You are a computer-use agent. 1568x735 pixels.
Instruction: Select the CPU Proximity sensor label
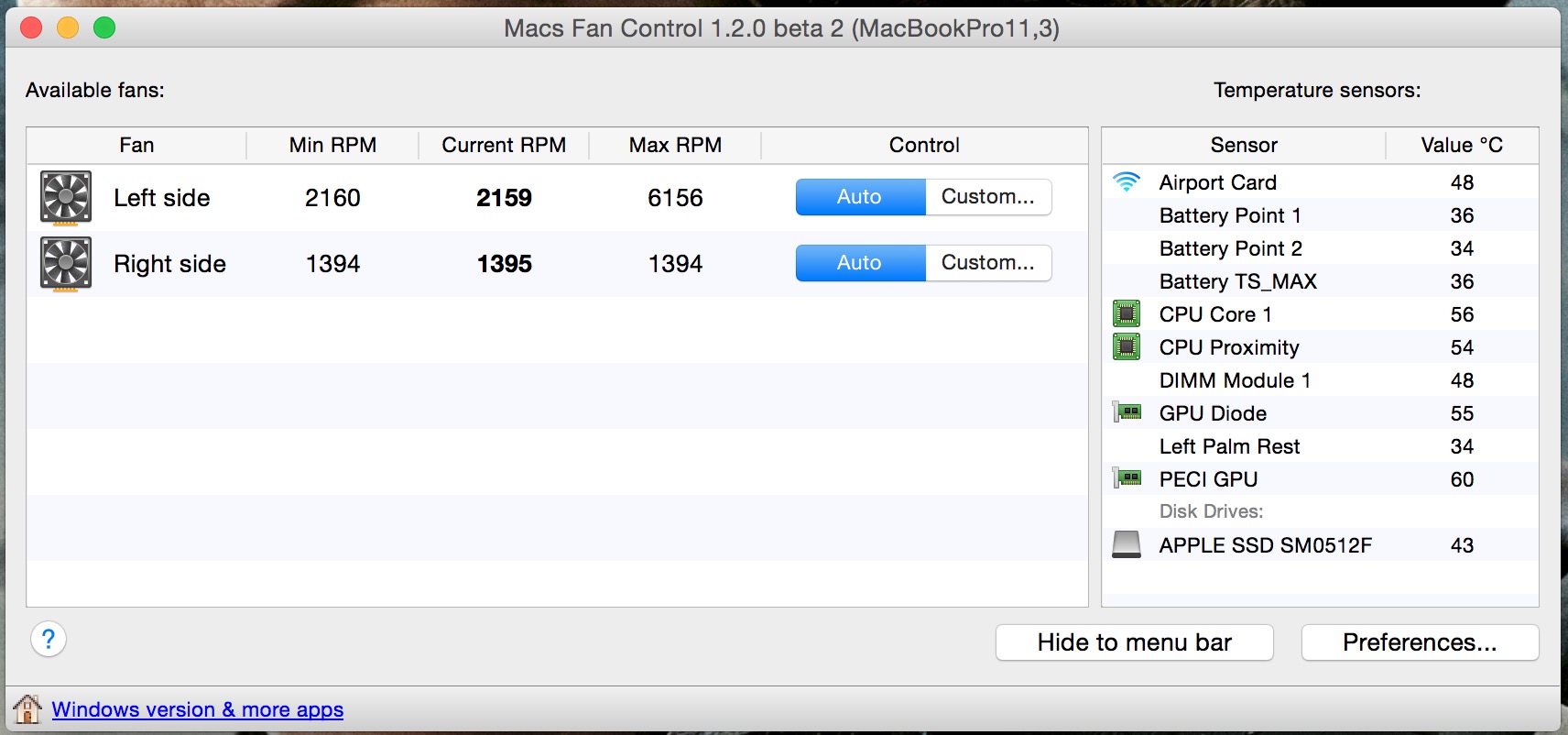pyautogui.click(x=1229, y=347)
